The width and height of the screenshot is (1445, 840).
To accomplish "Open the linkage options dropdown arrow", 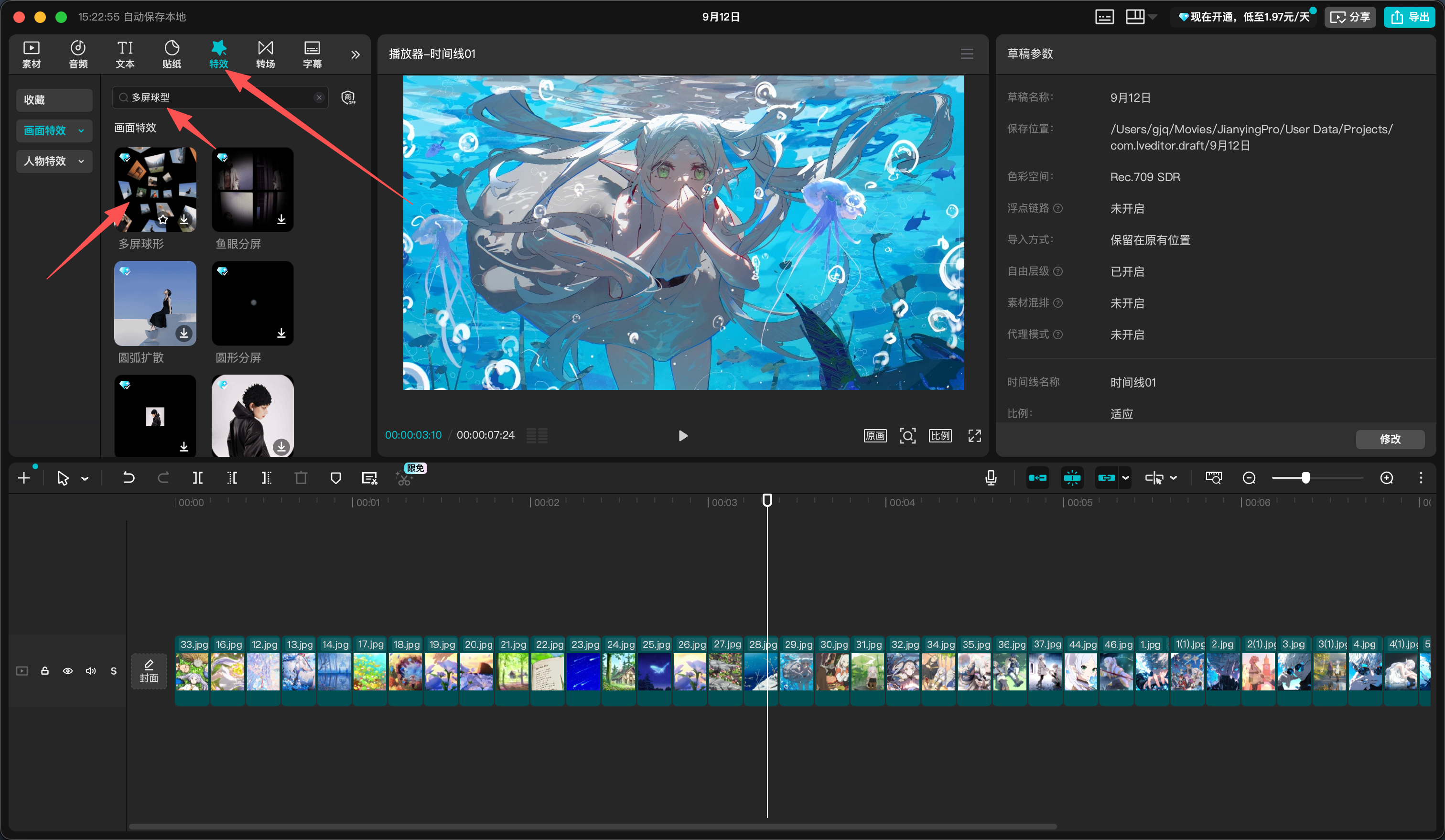I will click(x=1126, y=478).
